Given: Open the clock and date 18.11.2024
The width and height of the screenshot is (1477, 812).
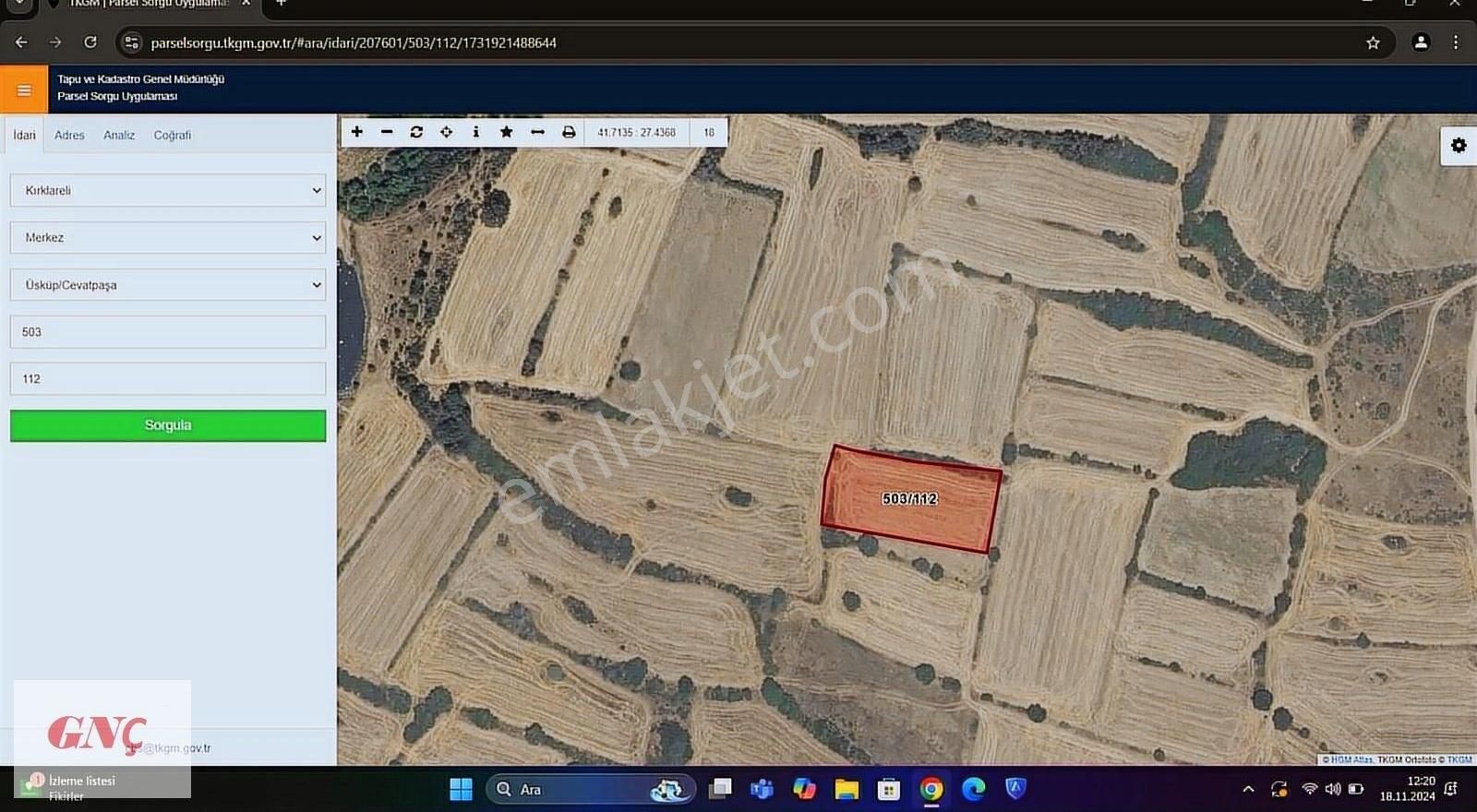Looking at the screenshot, I should [x=1408, y=789].
